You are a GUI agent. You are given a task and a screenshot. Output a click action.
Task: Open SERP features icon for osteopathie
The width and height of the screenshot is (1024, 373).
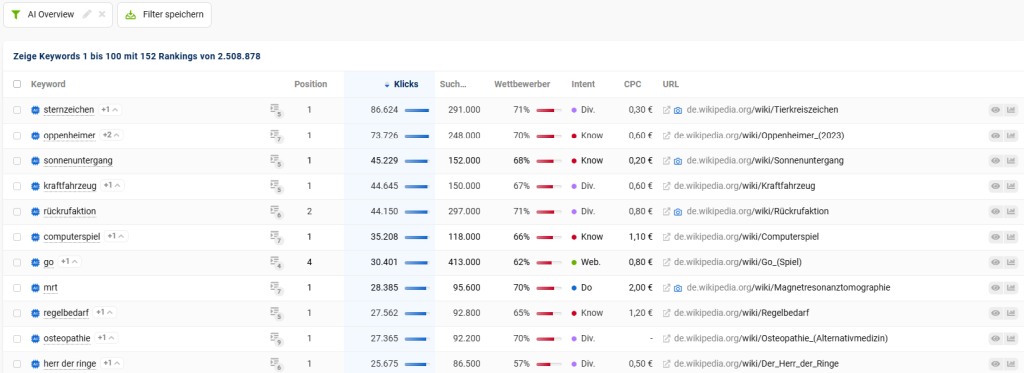point(276,339)
